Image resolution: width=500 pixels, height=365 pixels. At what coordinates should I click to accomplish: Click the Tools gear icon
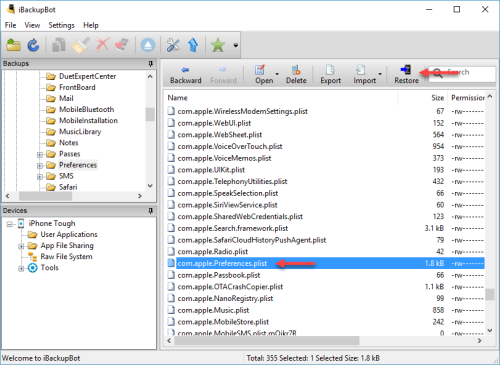coord(33,268)
